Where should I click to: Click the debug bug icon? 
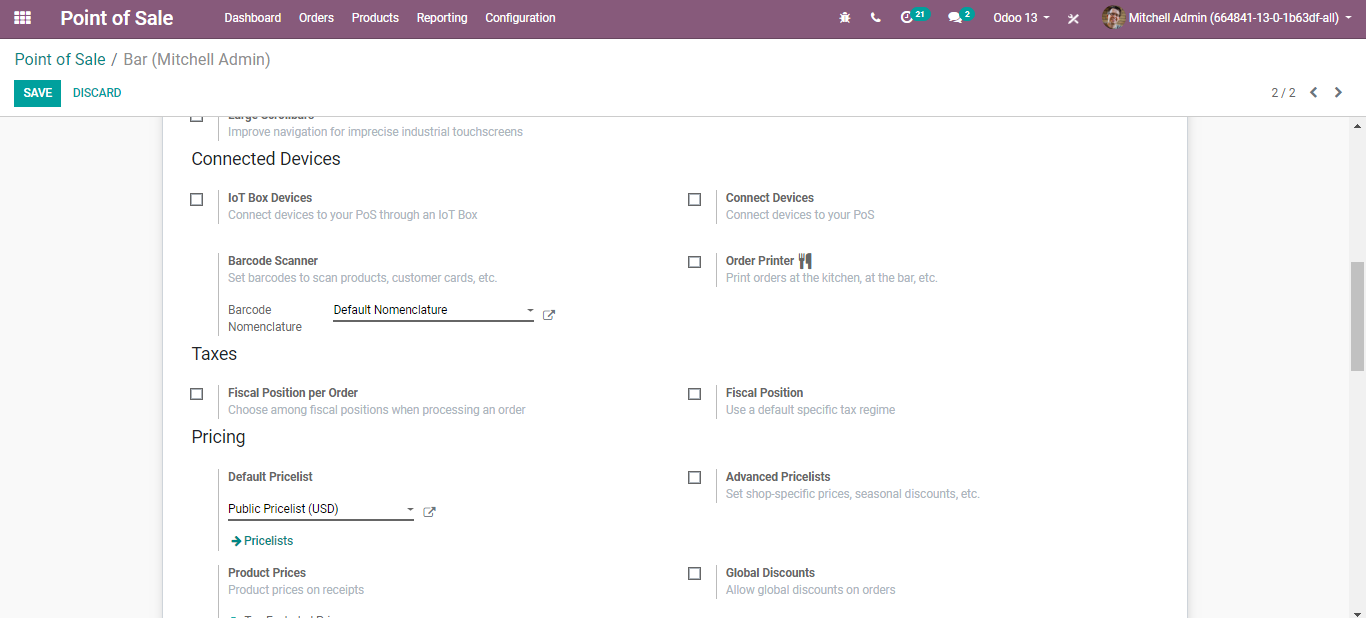pos(845,18)
